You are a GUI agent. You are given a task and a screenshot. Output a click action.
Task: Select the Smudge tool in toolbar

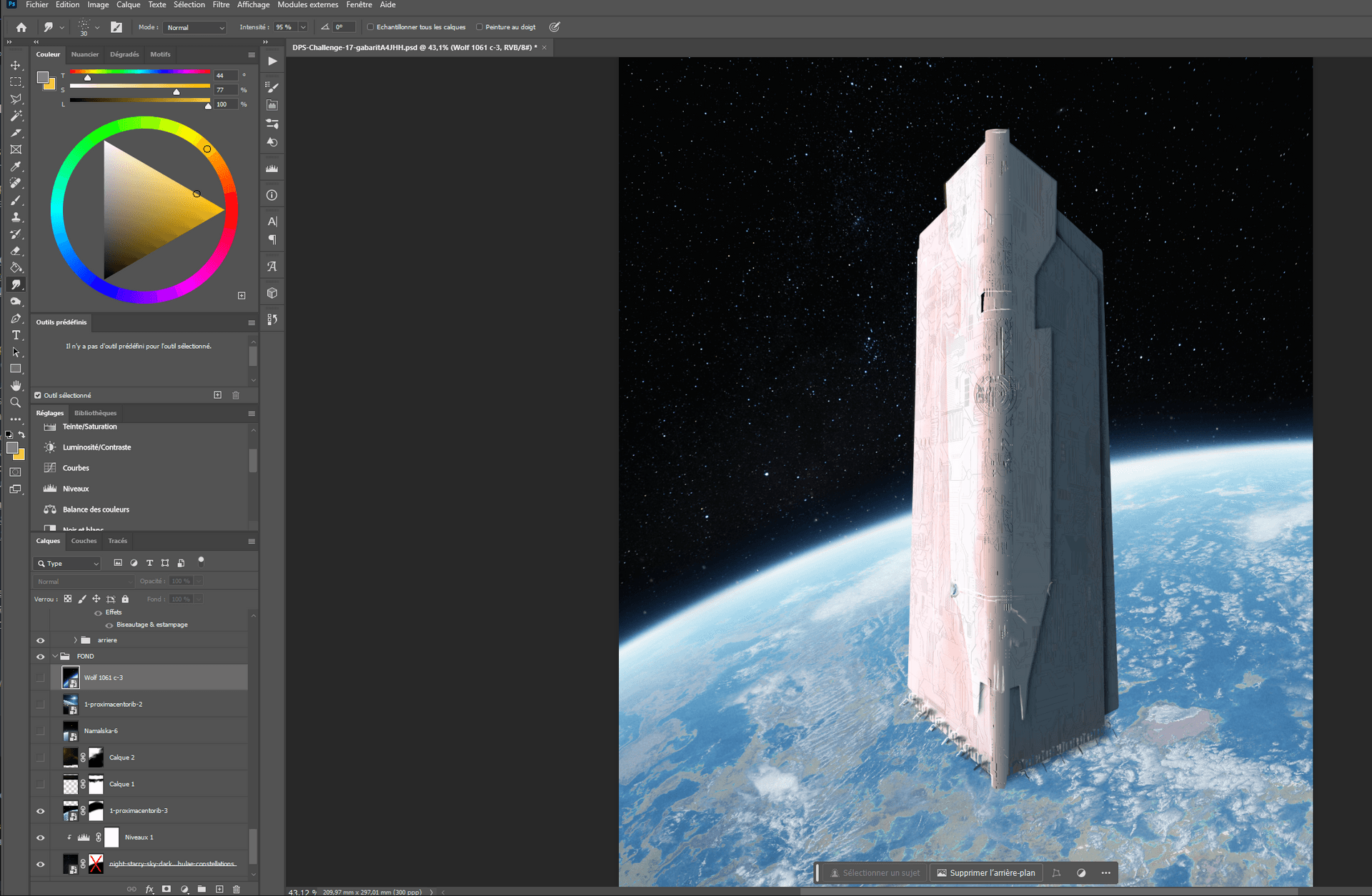click(x=16, y=284)
